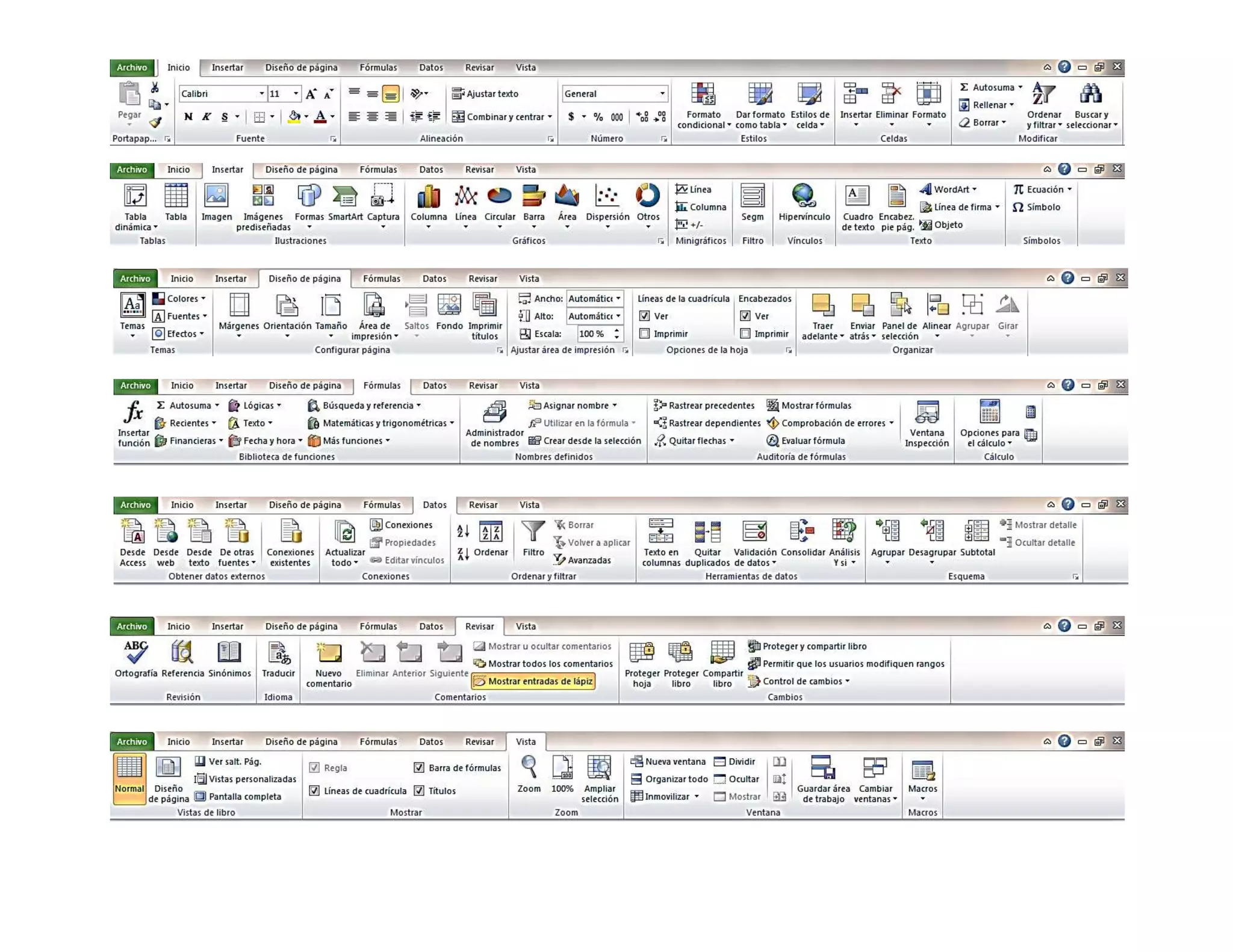
Task: Run Ortografía spell check
Action: coord(136,660)
